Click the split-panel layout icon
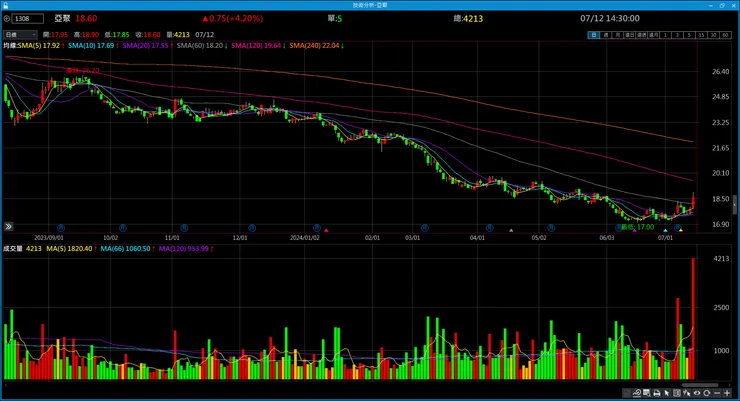Screen dimensions: 740x401 (x=677, y=393)
